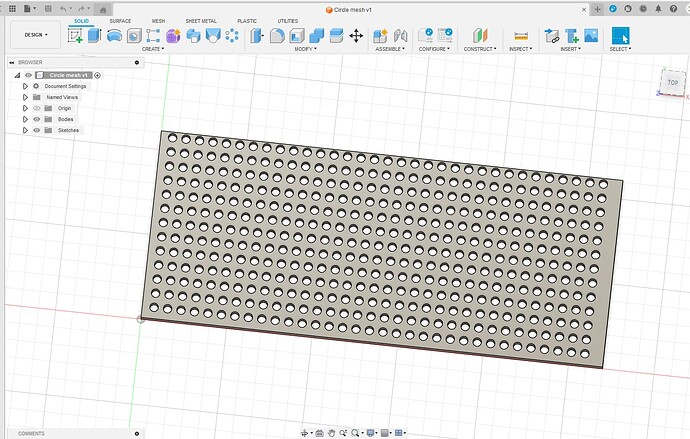This screenshot has width=690, height=439.
Task: Select the Hole tool
Action: 134,36
